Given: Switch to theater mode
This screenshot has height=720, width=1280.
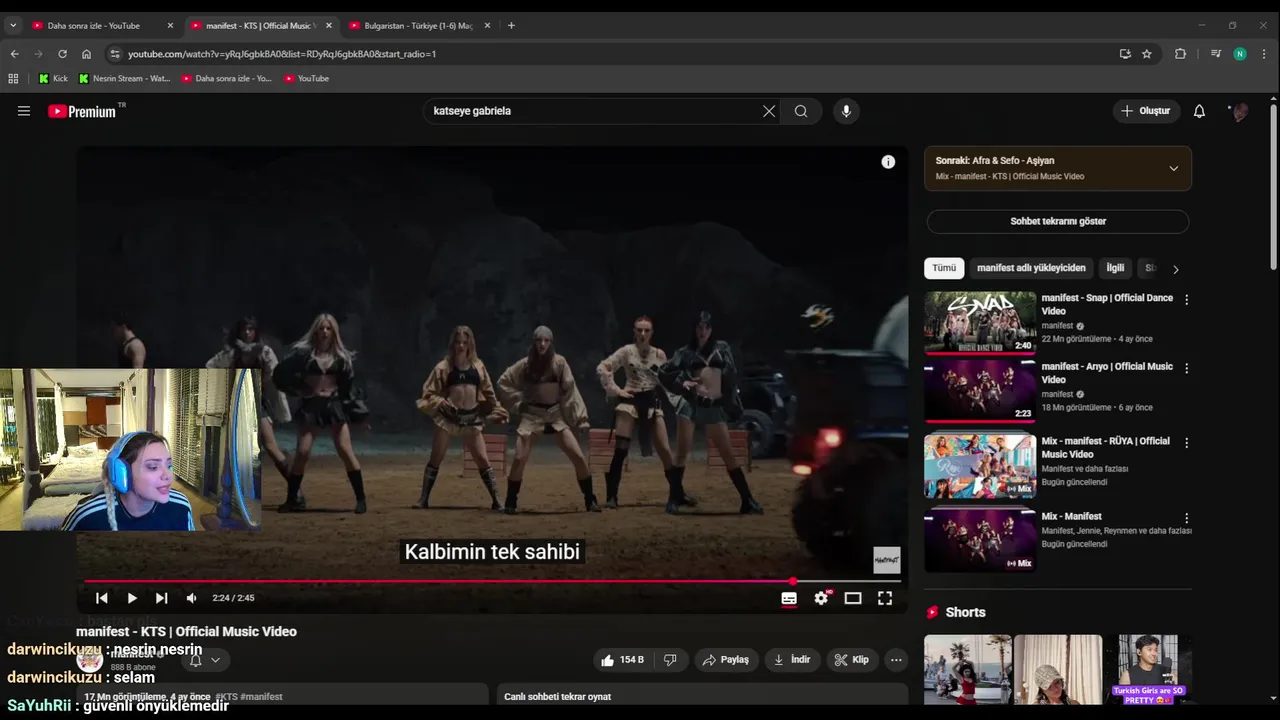Looking at the screenshot, I should (853, 598).
